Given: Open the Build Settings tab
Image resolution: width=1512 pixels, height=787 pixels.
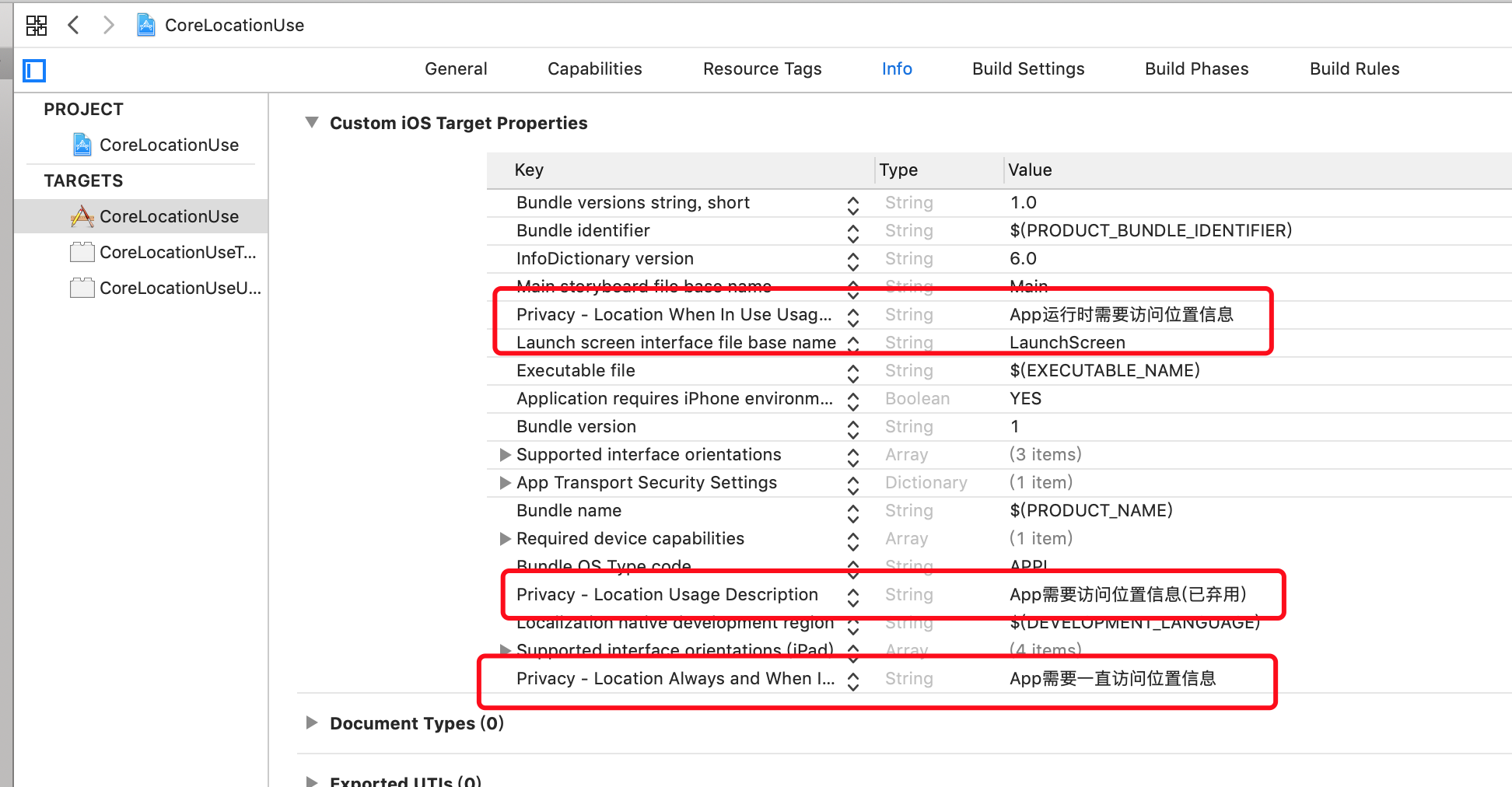Looking at the screenshot, I should (1028, 68).
